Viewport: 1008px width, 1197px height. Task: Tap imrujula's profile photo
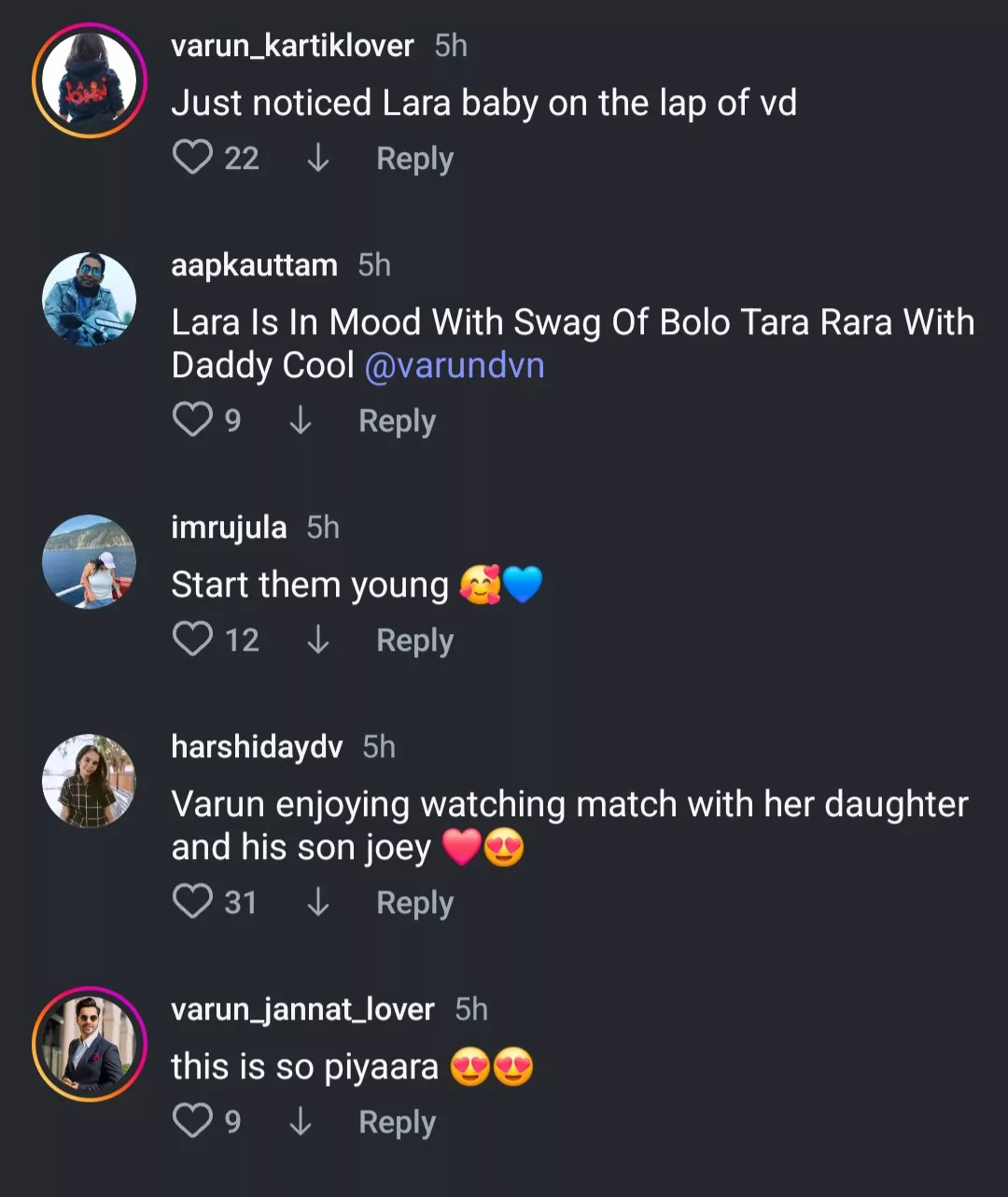click(x=90, y=561)
